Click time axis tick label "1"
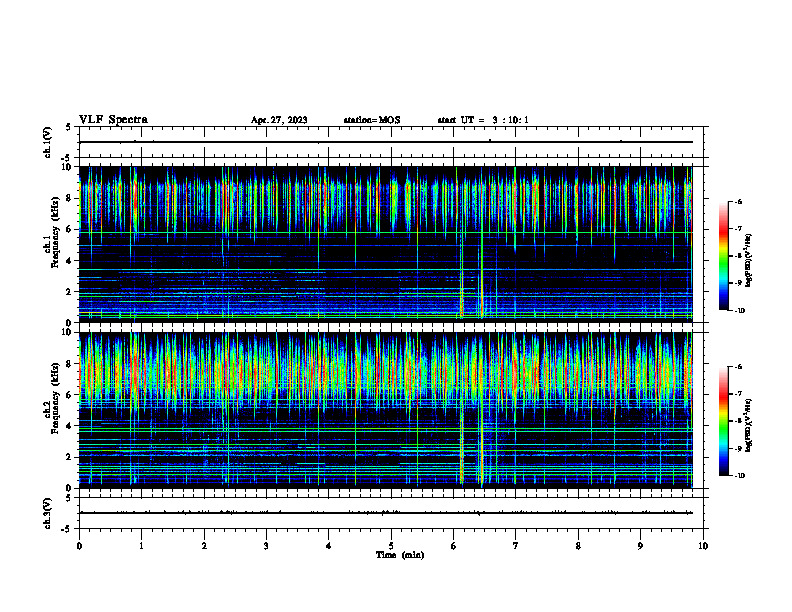The width and height of the screenshot is (792, 612). [x=141, y=546]
